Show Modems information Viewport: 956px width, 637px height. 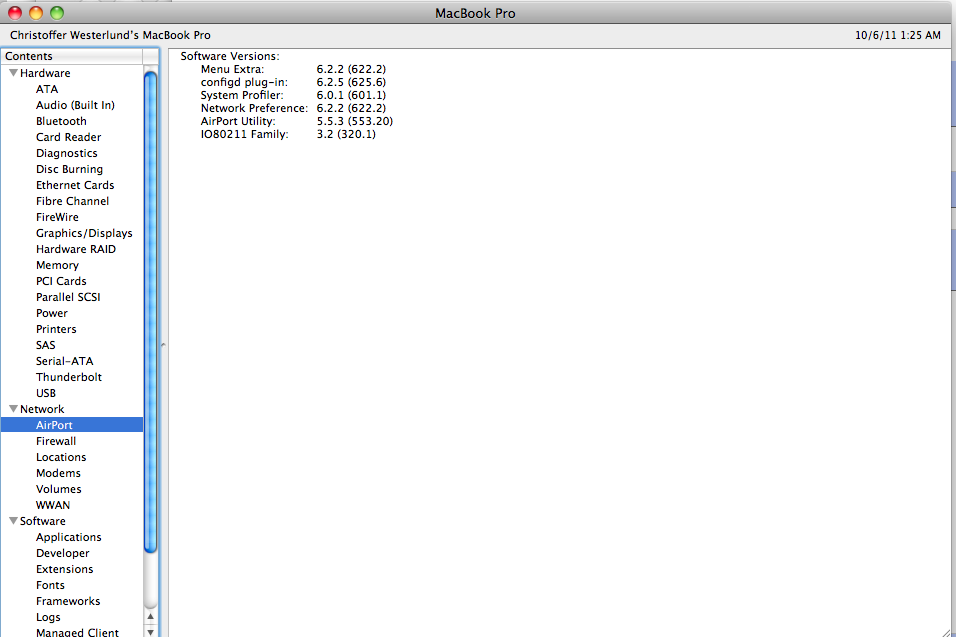(x=58, y=473)
